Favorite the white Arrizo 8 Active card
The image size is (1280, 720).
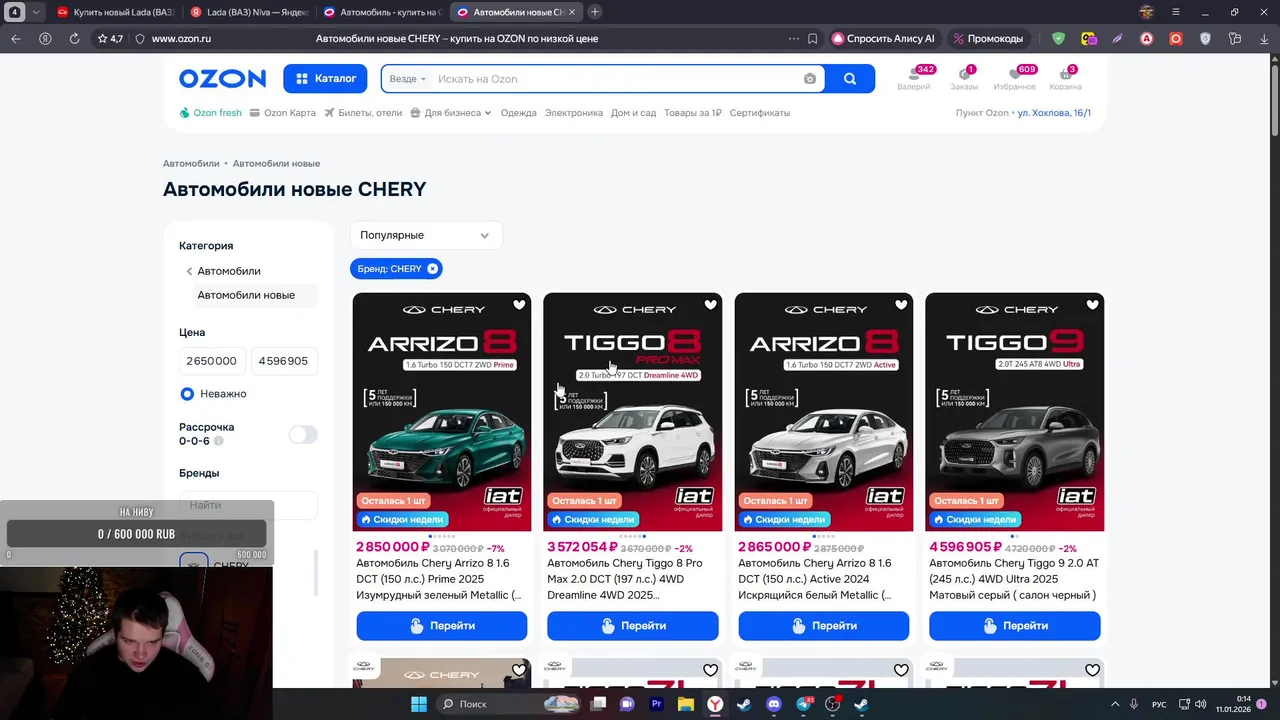(901, 305)
